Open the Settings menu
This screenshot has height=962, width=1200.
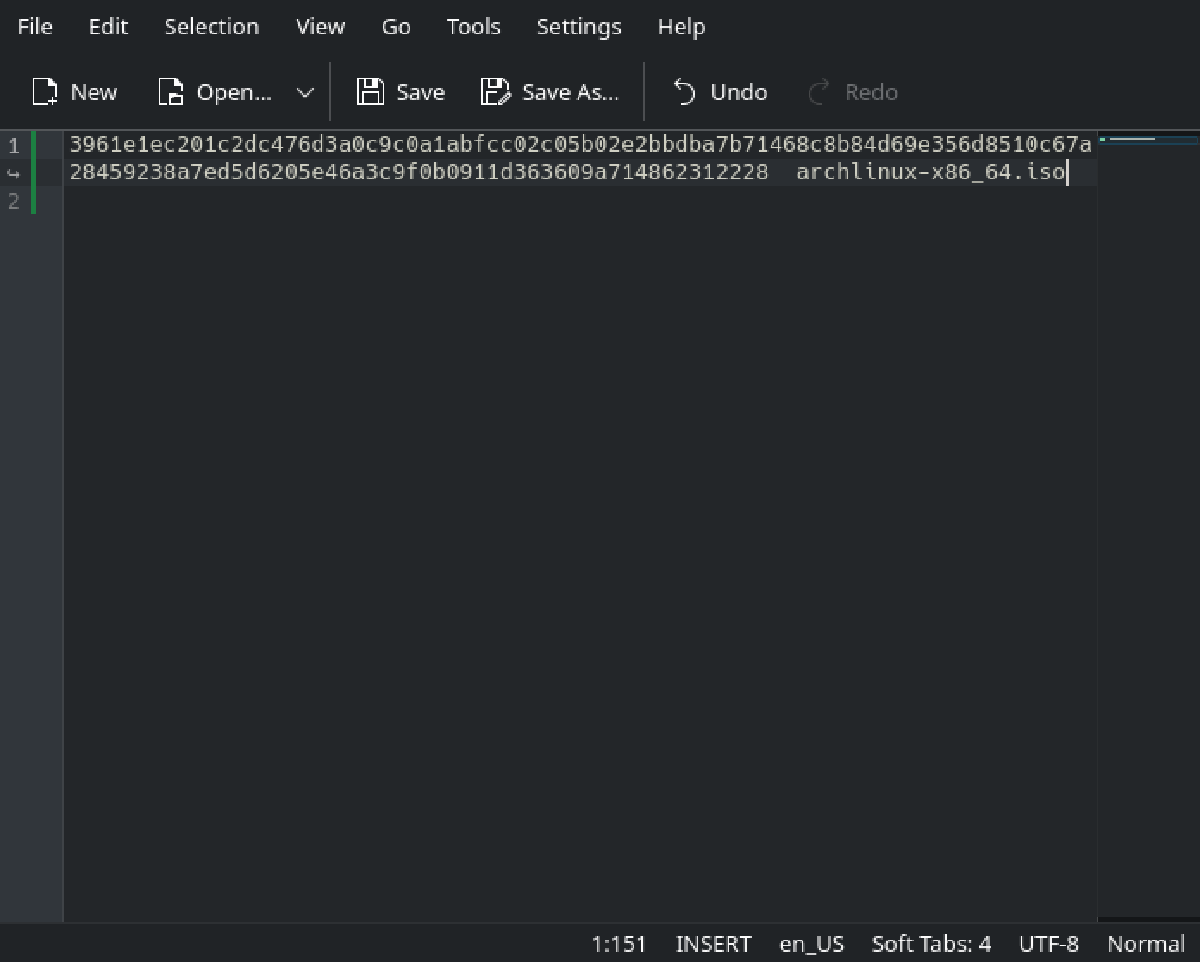click(x=579, y=27)
